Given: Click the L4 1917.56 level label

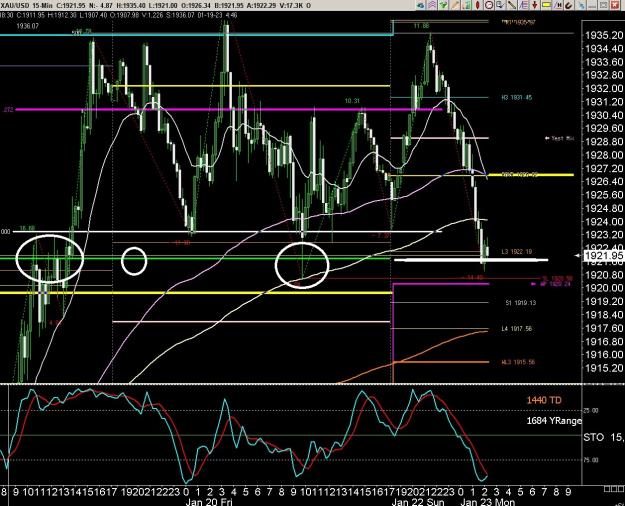Looking at the screenshot, I should (517, 329).
